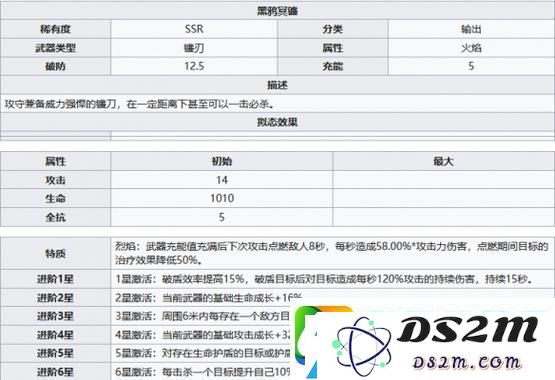Click the 输出 category value
The height and width of the screenshot is (380, 555).
click(x=471, y=29)
